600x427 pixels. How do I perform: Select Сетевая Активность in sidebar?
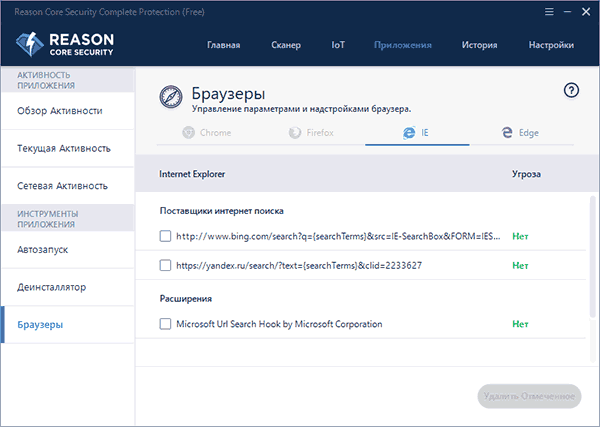63,186
